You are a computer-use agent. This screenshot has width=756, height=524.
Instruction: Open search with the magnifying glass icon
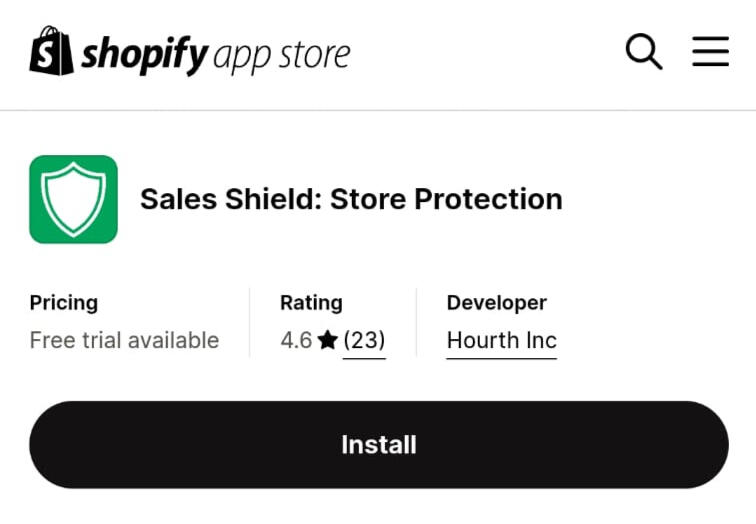point(644,52)
